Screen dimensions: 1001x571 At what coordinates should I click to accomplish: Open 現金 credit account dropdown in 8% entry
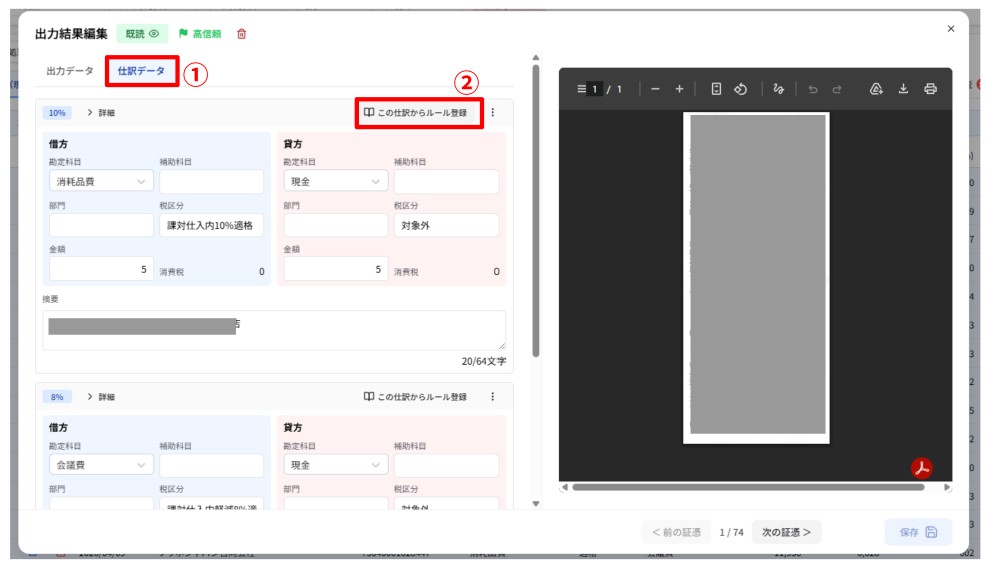coord(336,465)
